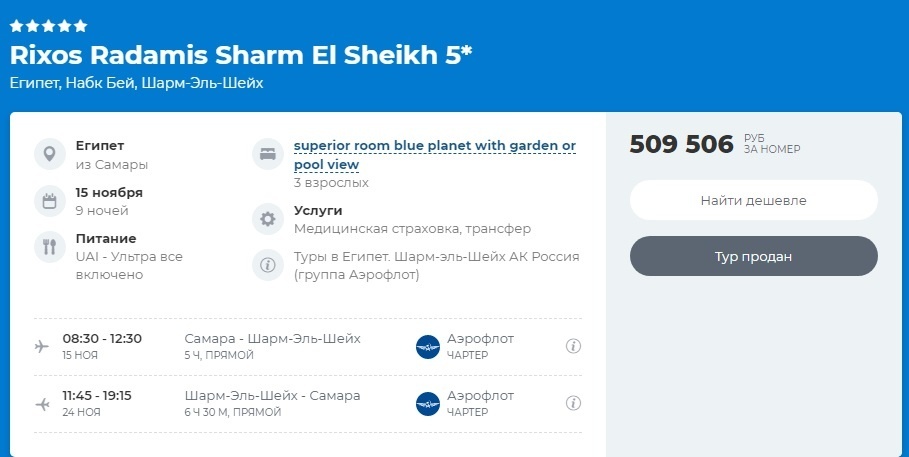Click the gear icon next to Услуги

point(267,219)
